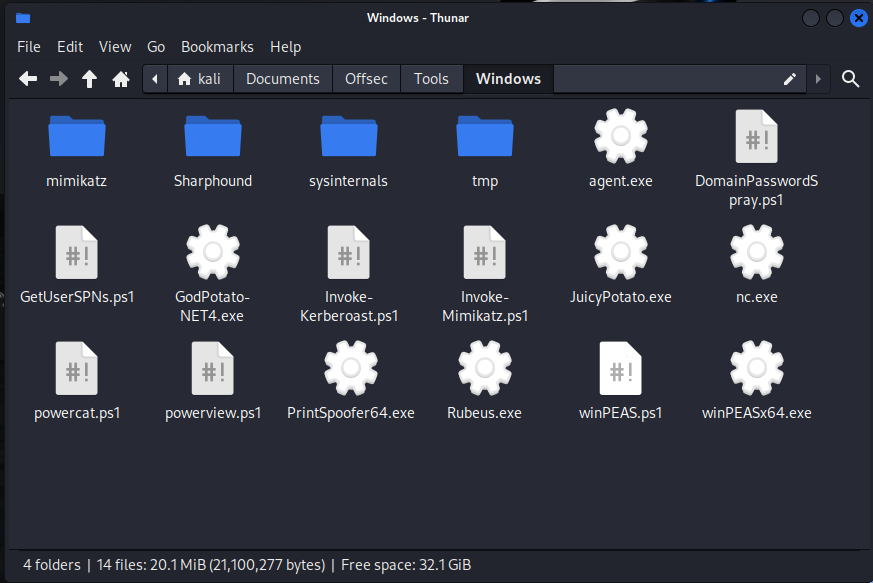Click the 'winPEASx64.exe' file name
Viewport: 873px width, 583px height.
757,413
